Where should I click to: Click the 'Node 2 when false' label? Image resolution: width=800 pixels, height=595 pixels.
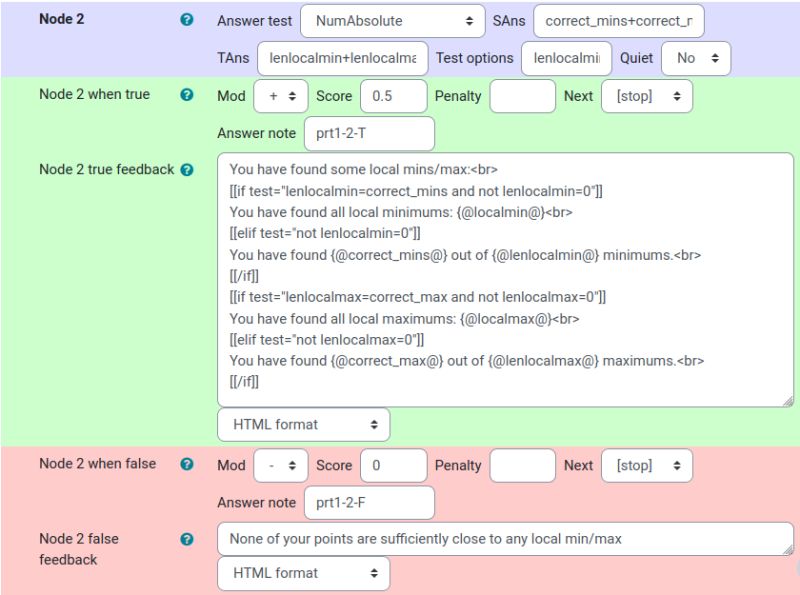tap(97, 464)
